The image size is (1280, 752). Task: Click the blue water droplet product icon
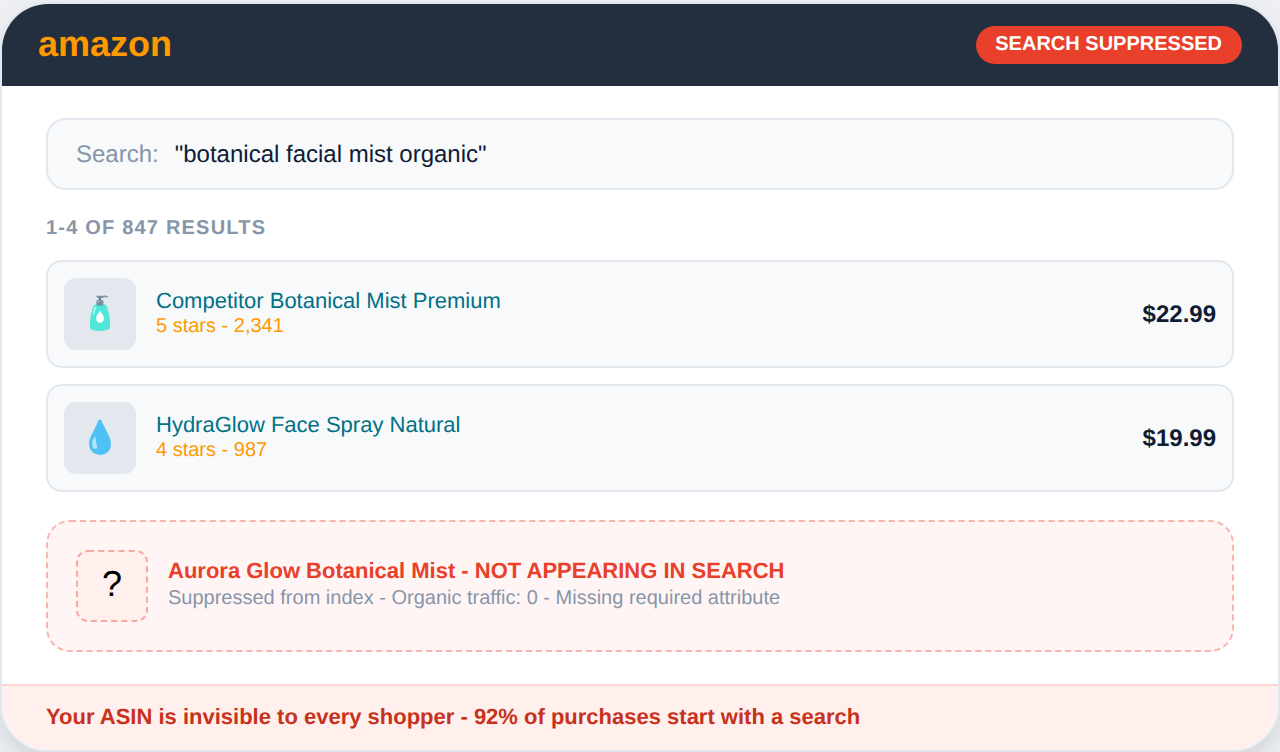tap(100, 438)
